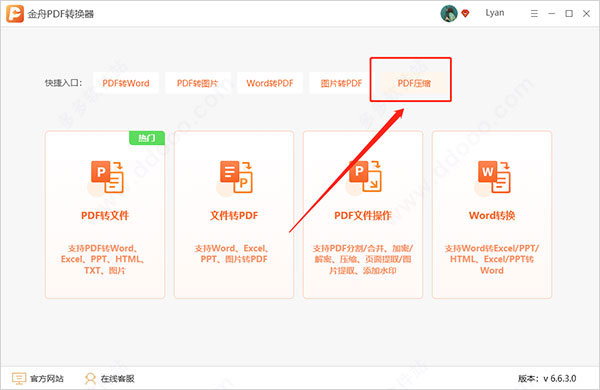The width and height of the screenshot is (600, 390).
Task: Open the Word转PDF shortcut
Action: pyautogui.click(x=270, y=83)
